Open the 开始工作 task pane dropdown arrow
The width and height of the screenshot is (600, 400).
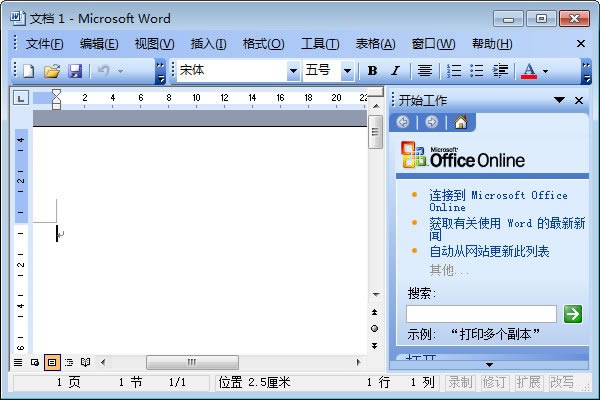(x=559, y=100)
